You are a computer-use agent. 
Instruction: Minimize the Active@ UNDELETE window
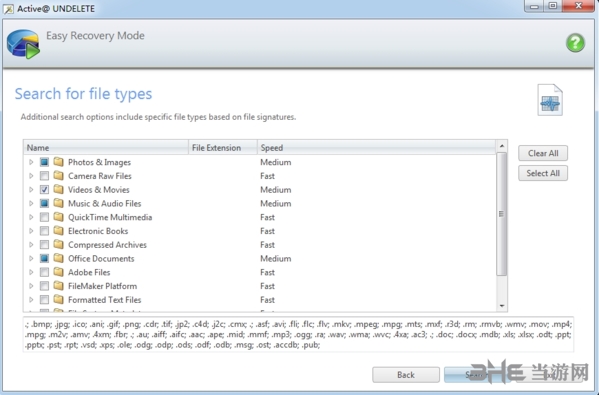click(534, 6)
